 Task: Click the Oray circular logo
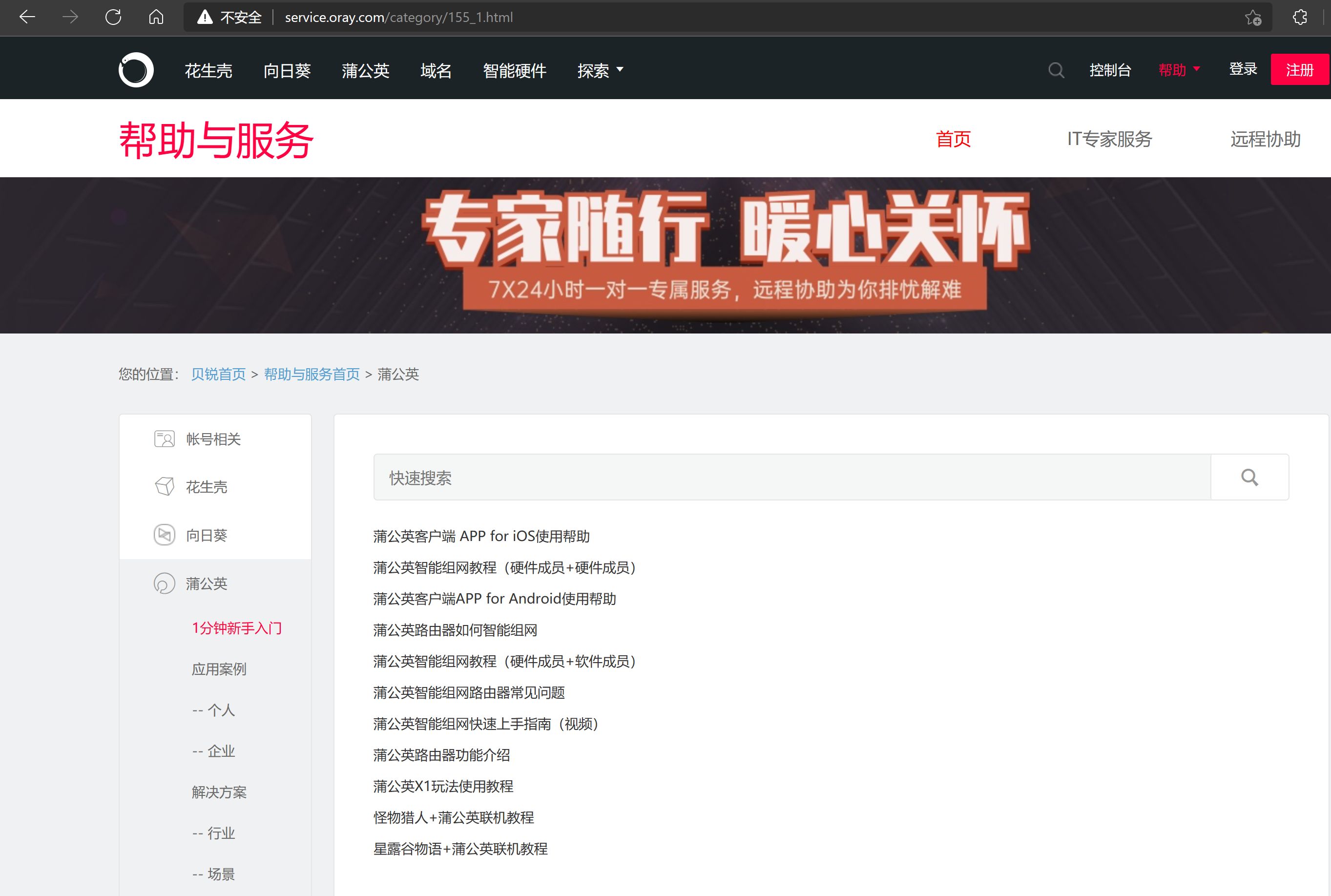point(136,70)
